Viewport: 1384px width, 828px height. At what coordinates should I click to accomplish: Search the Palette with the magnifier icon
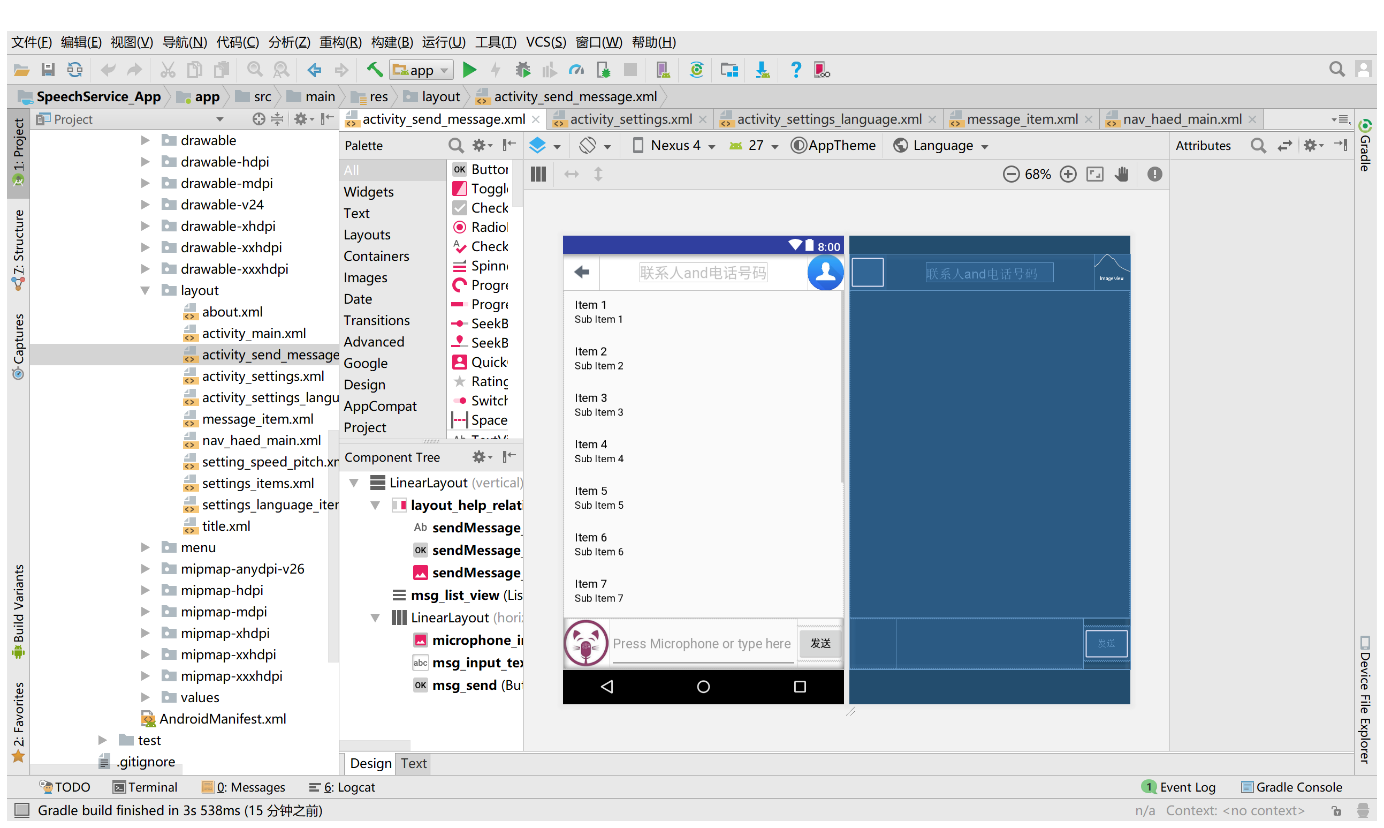456,146
